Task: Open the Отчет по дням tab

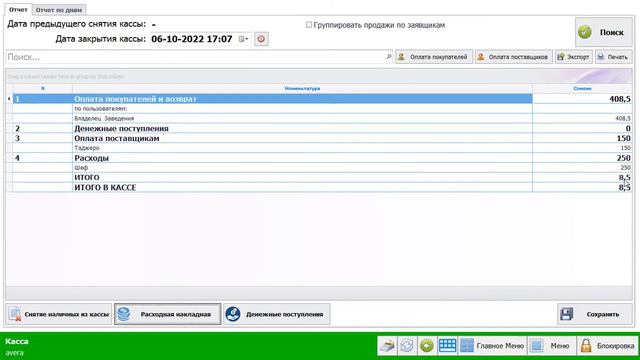Action: [x=59, y=10]
